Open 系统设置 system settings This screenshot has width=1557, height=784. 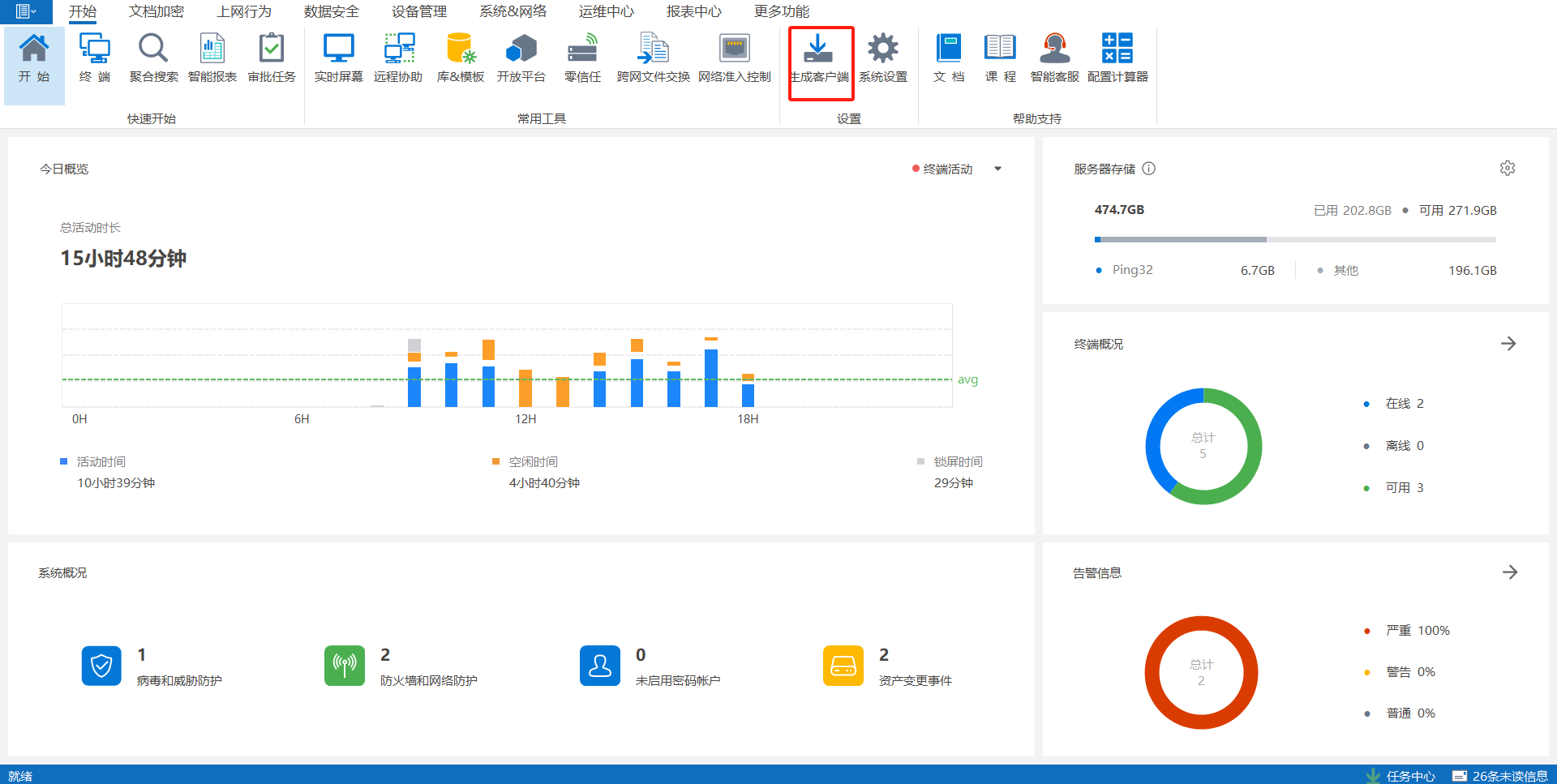(x=883, y=58)
